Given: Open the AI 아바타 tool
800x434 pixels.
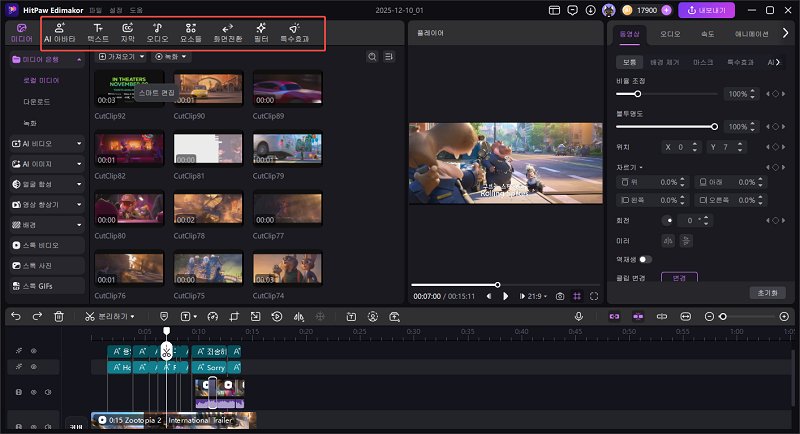Looking at the screenshot, I should (60, 32).
